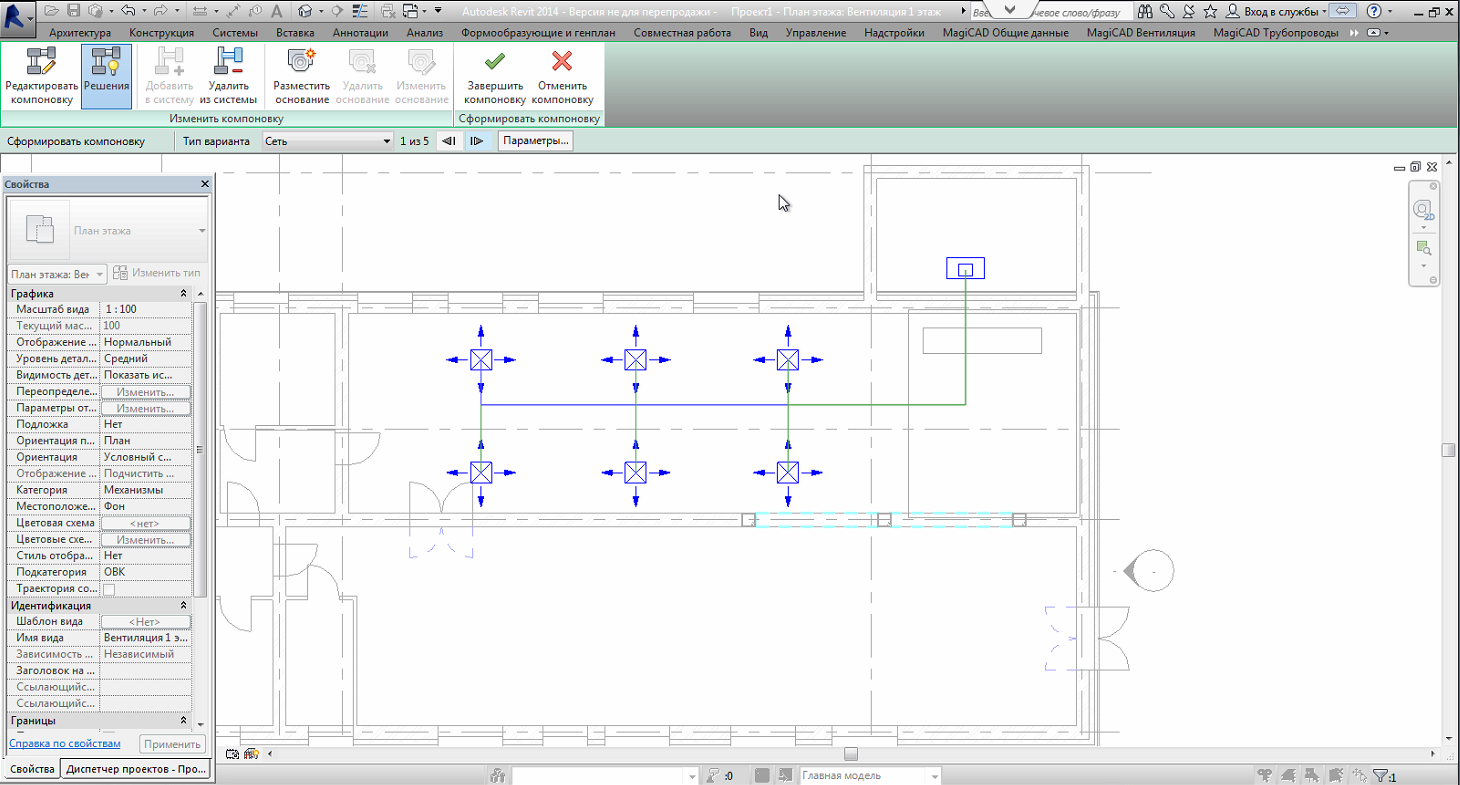Click Разместить основание tool
The width and height of the screenshot is (1460, 785).
point(301,77)
